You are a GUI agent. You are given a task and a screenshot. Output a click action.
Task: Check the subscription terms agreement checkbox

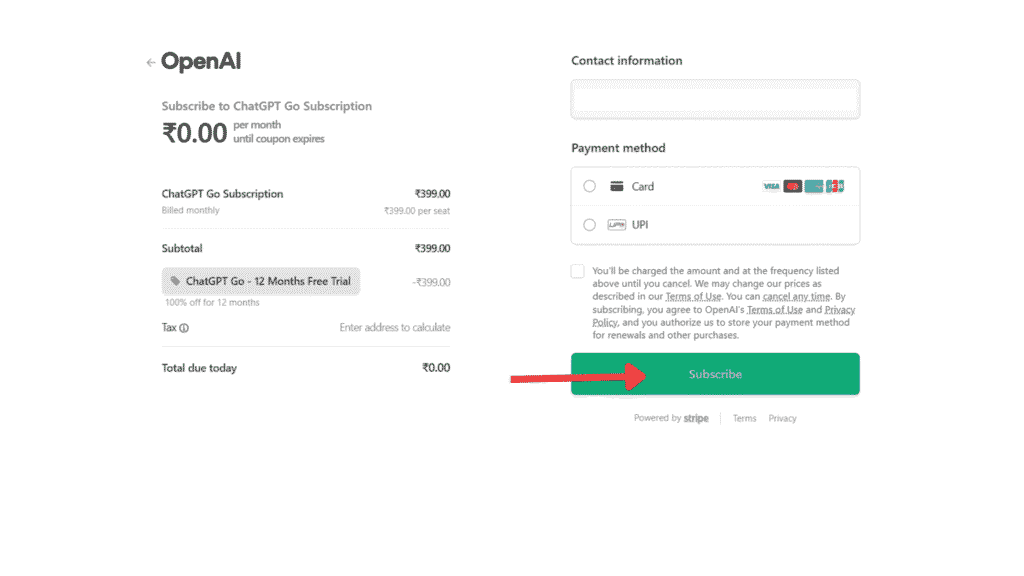coord(578,271)
